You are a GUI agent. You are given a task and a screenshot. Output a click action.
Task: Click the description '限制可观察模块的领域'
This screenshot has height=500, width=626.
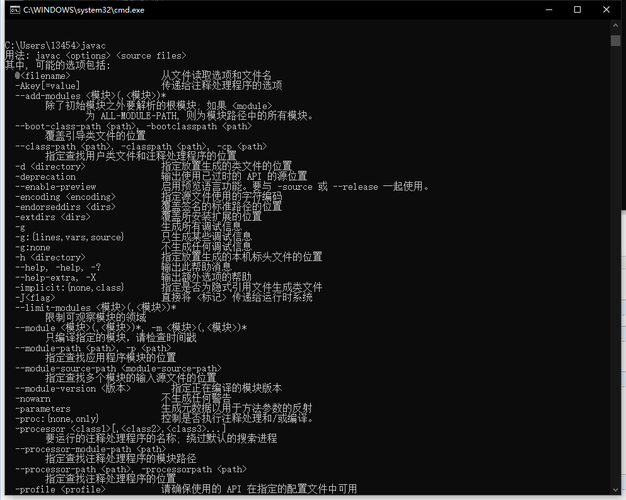pyautogui.click(x=95, y=318)
